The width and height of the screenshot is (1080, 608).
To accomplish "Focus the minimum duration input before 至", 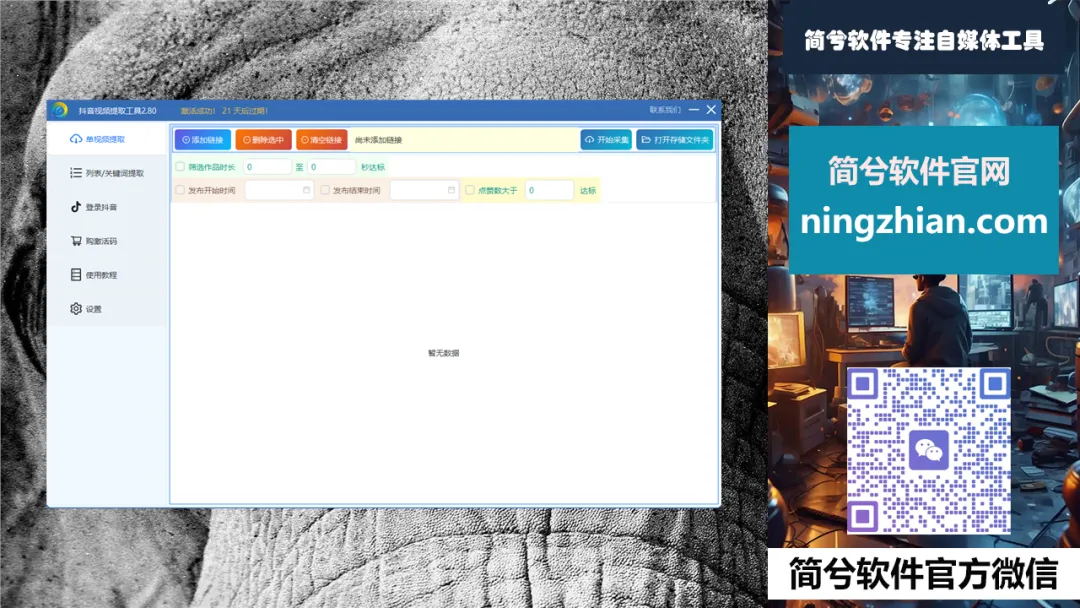I will [267, 167].
